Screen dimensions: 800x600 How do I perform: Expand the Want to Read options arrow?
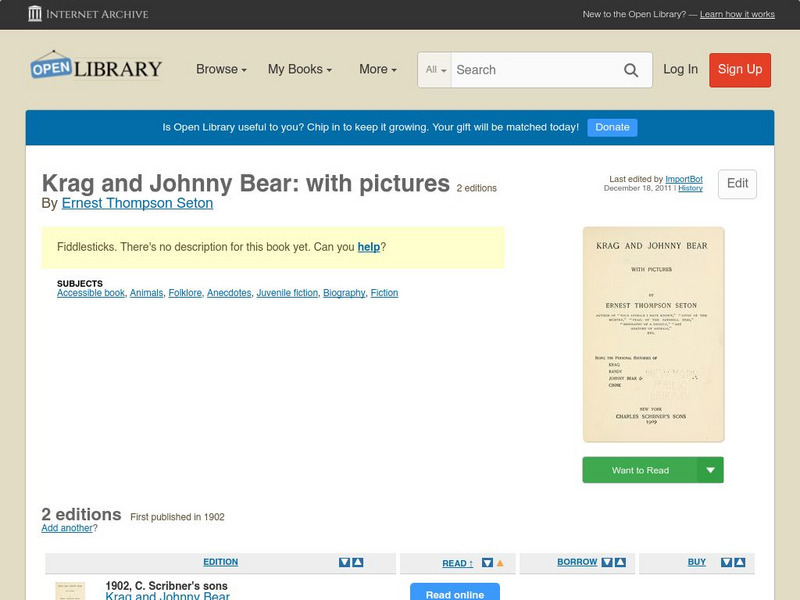tap(710, 469)
